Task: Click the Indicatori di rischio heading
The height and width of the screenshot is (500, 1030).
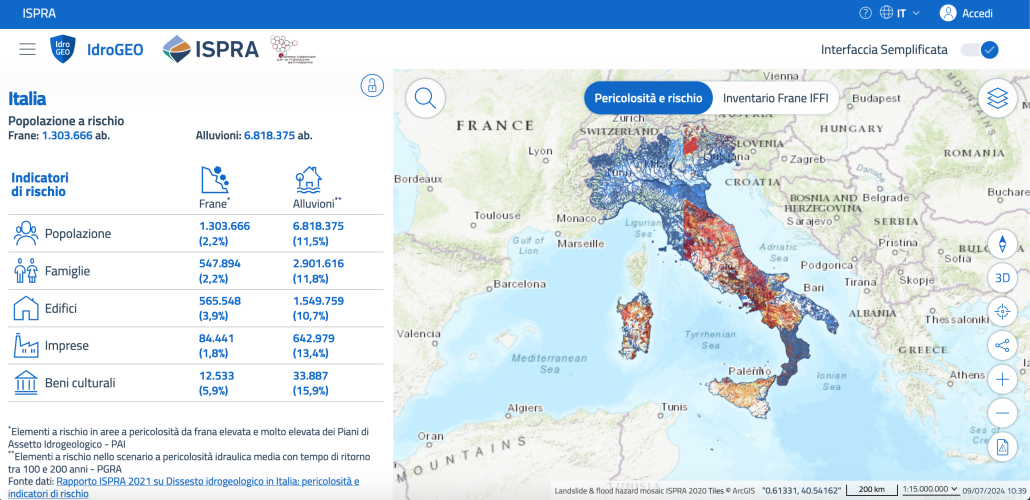Action: (x=40, y=185)
